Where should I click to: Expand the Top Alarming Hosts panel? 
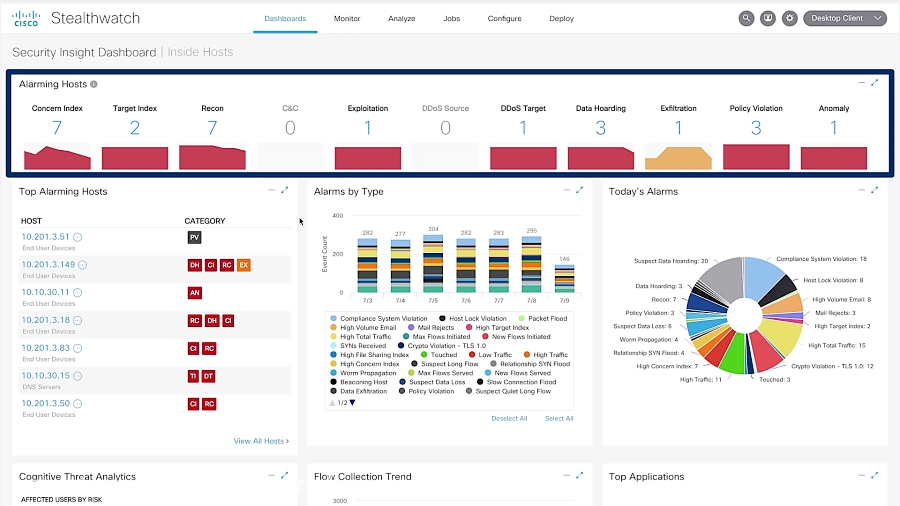tap(285, 190)
